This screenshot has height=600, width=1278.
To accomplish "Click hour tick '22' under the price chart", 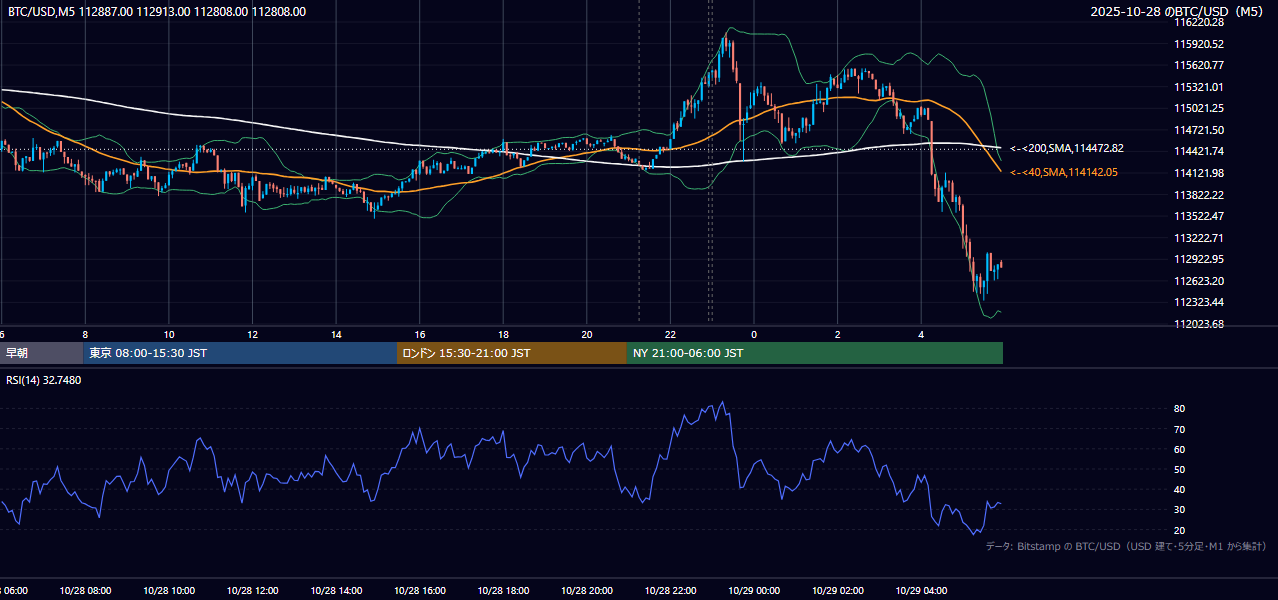I will (670, 335).
